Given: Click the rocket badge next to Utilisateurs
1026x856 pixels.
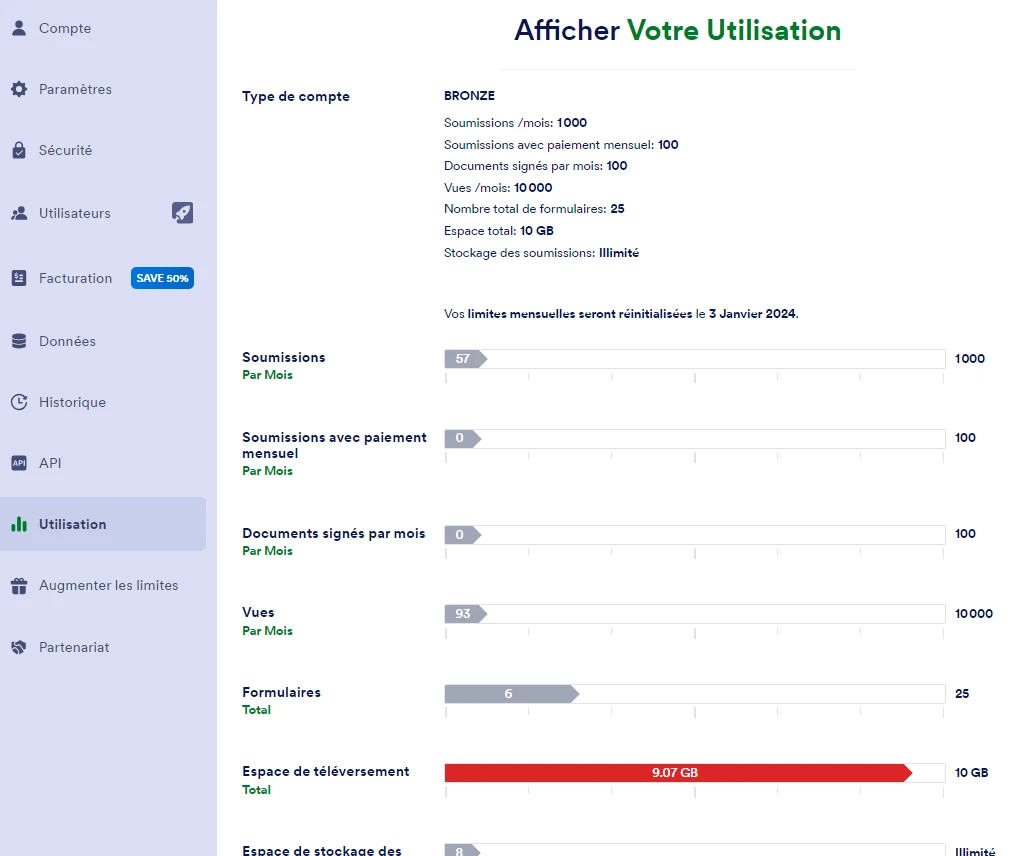Looking at the screenshot, I should (x=182, y=213).
